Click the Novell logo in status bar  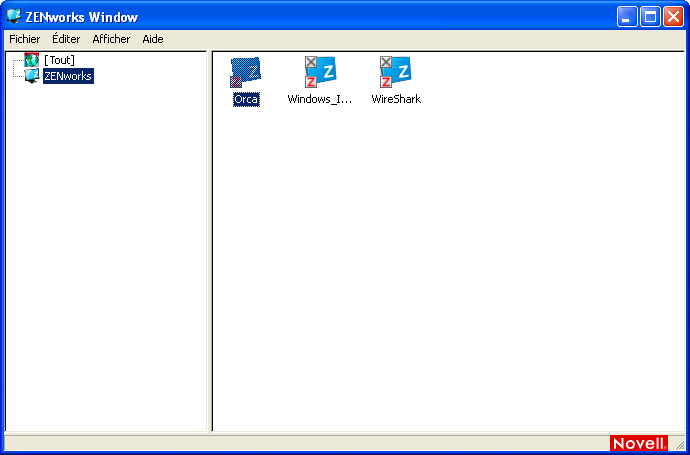(x=639, y=443)
